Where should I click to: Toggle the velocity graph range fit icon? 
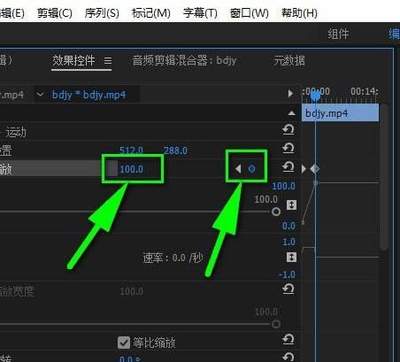[292, 257]
